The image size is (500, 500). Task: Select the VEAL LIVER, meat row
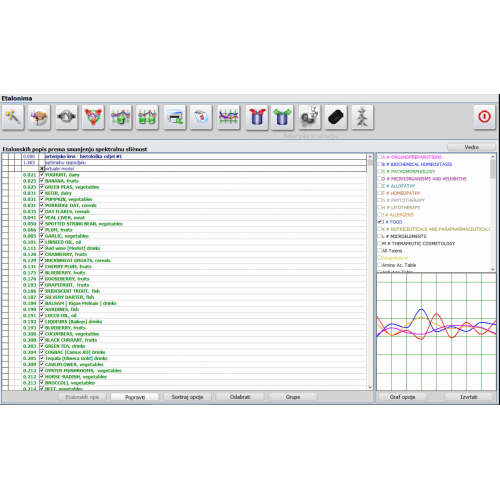coord(184,217)
